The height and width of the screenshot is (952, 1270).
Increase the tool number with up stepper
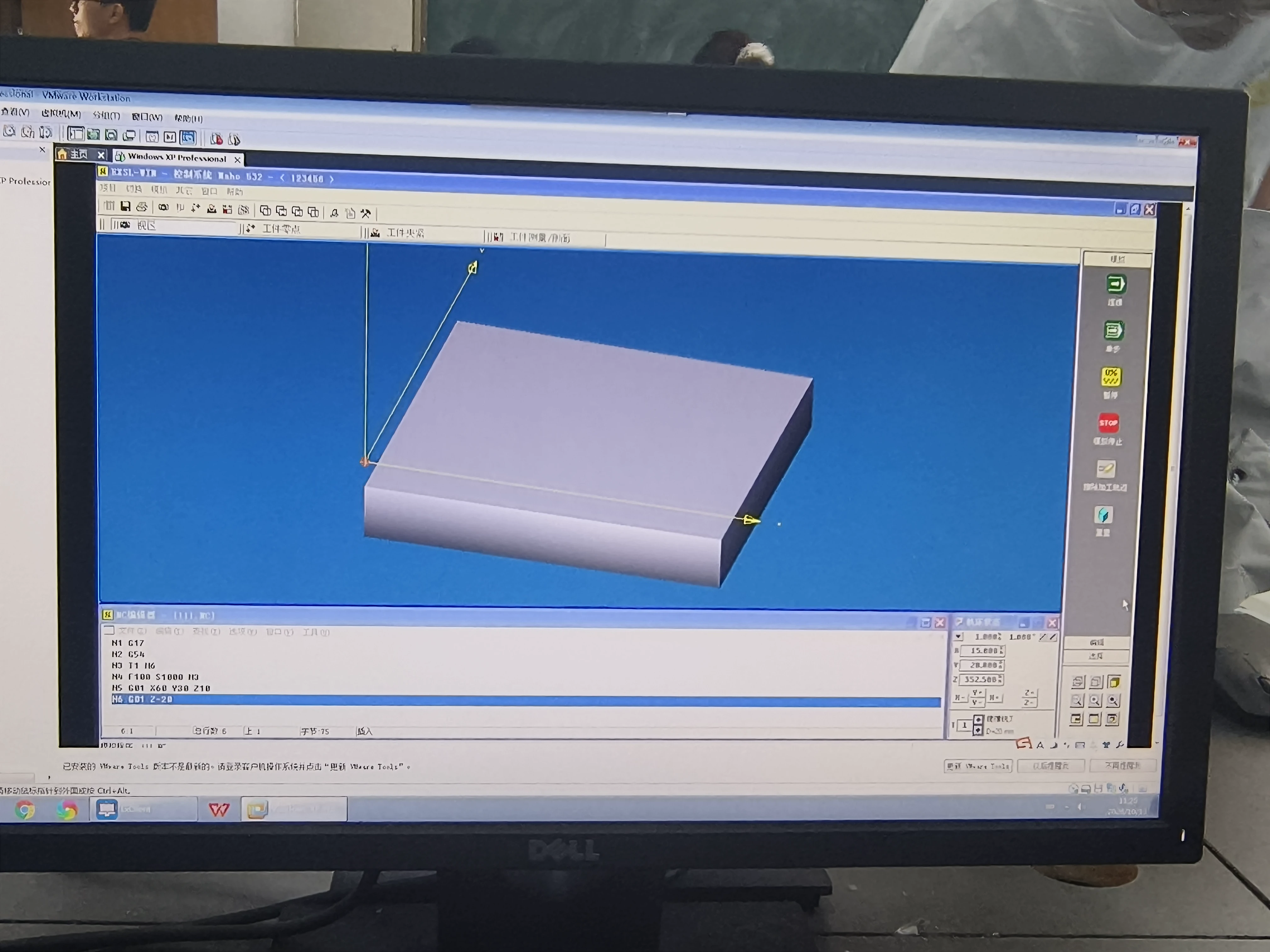pyautogui.click(x=978, y=719)
